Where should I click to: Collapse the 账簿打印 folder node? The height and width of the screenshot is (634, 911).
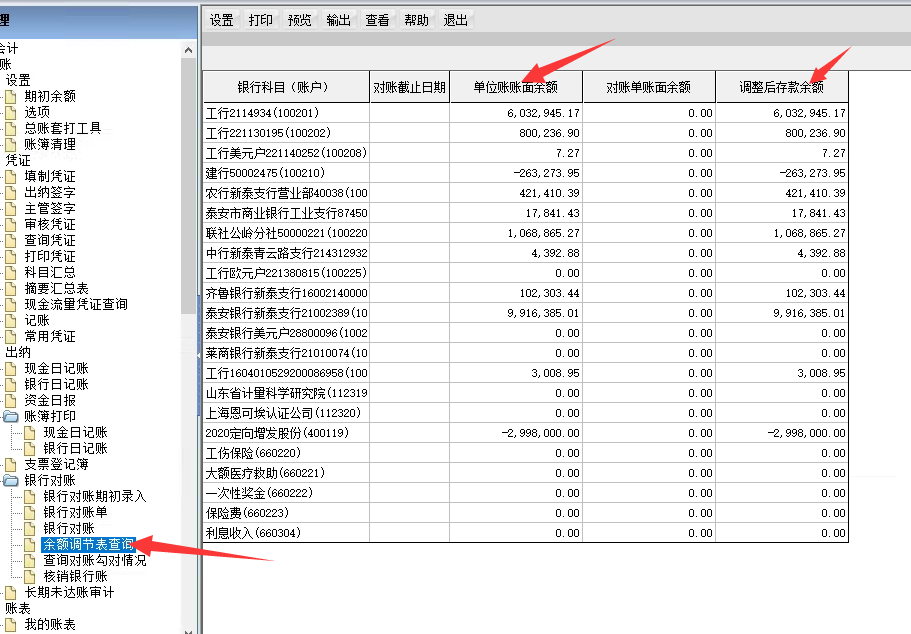coord(10,416)
